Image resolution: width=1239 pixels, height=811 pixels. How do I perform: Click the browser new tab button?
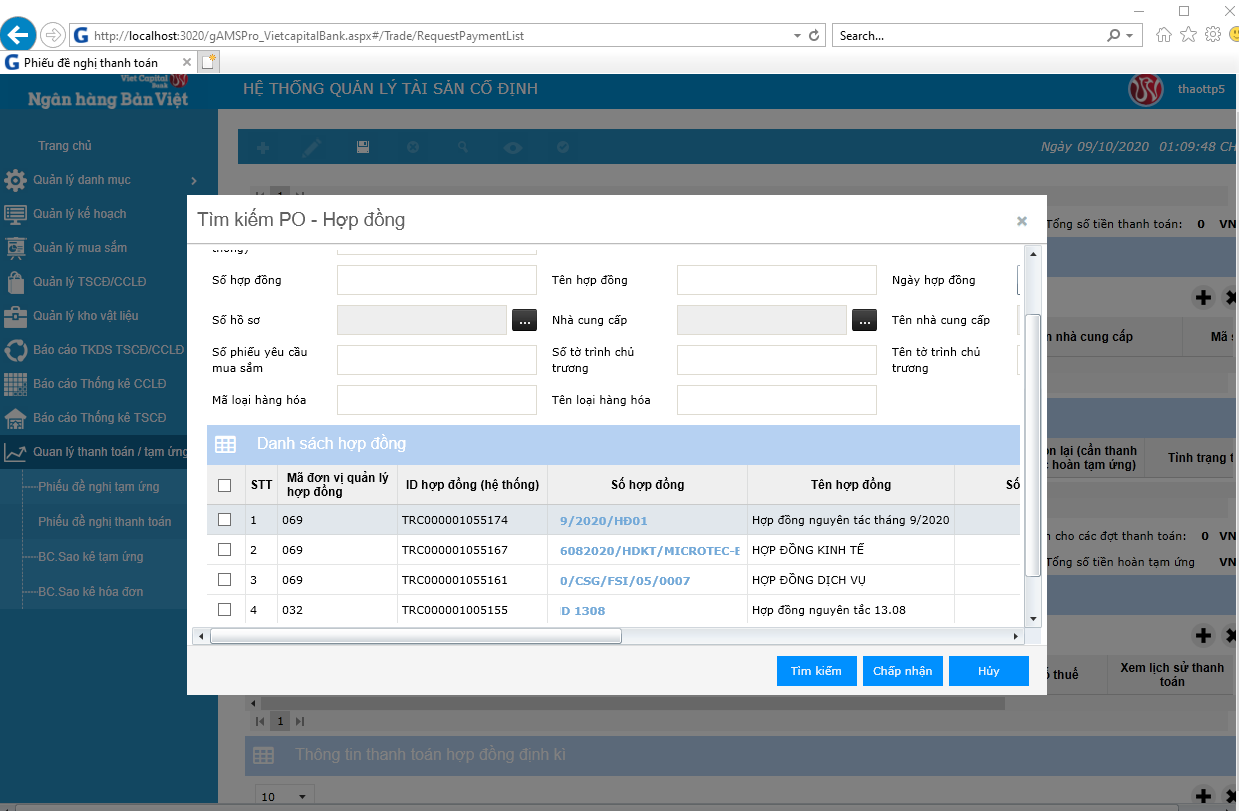pos(209,62)
